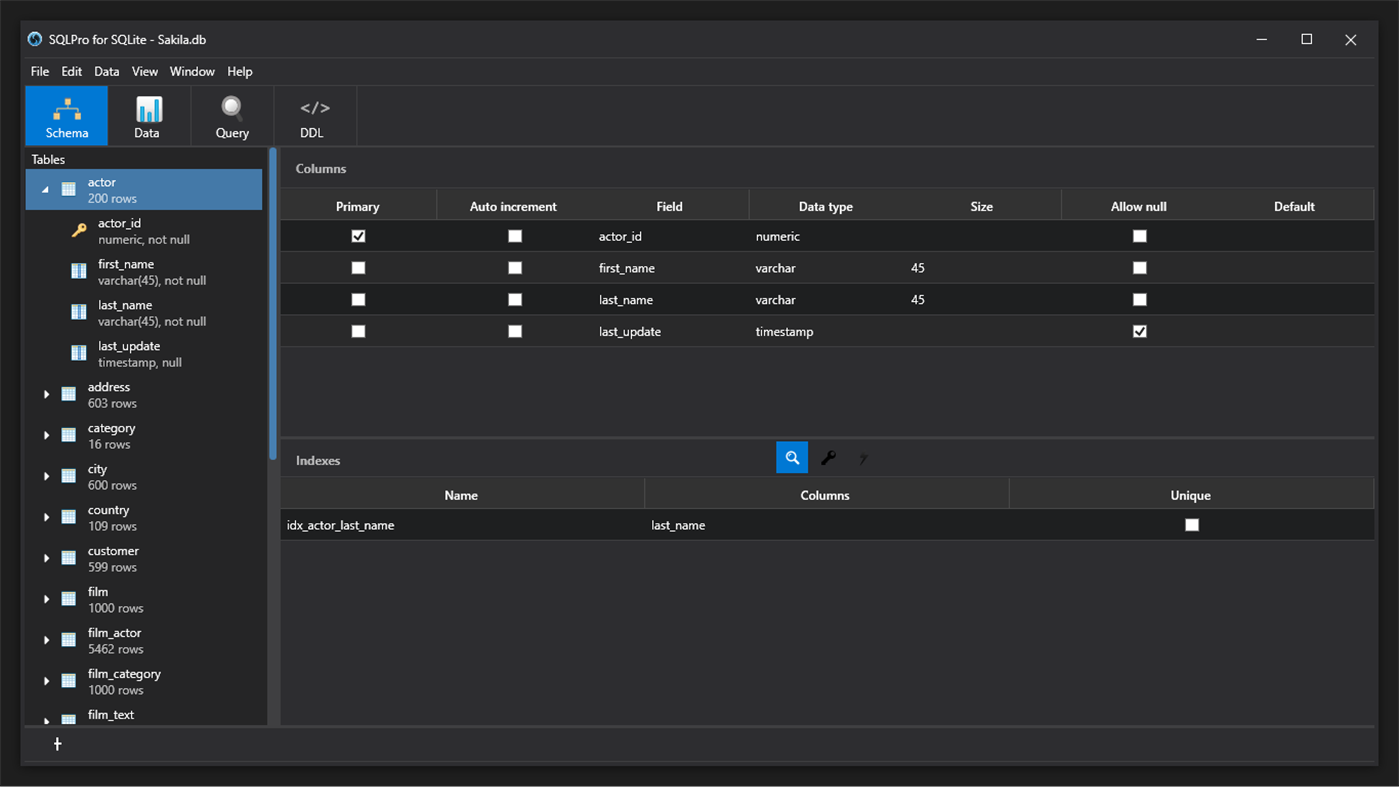Click the plus icon to add table
1399x787 pixels.
(x=57, y=744)
